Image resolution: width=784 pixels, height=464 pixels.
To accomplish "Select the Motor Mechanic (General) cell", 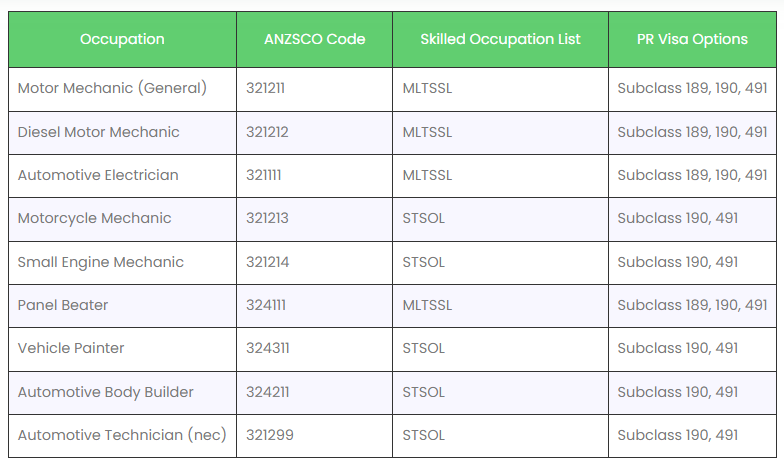I will [x=112, y=88].
